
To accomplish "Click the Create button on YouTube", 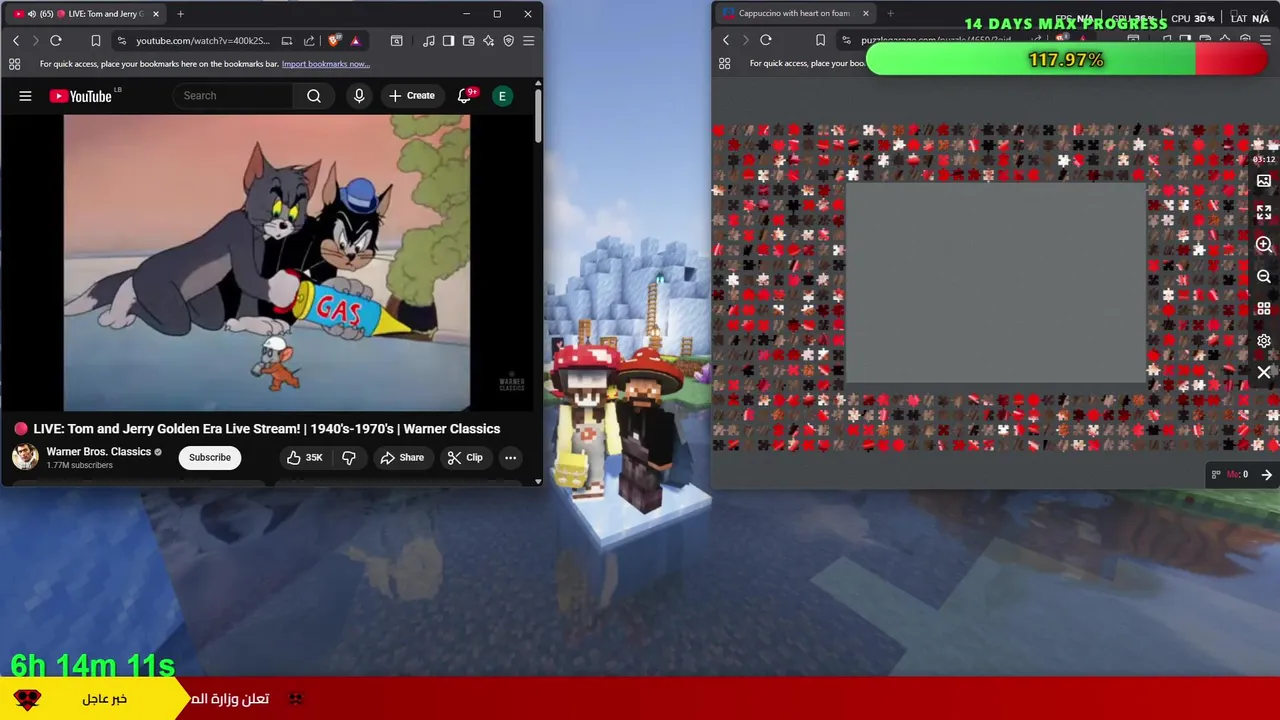I will pos(411,96).
